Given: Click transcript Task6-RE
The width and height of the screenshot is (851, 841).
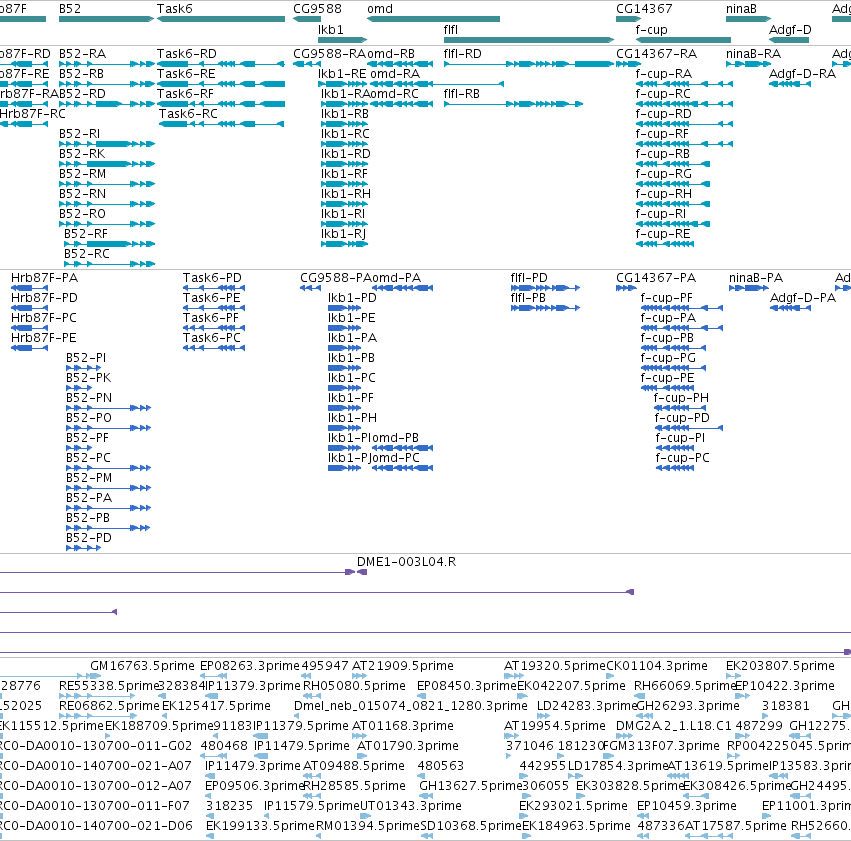Looking at the screenshot, I should (x=186, y=74).
